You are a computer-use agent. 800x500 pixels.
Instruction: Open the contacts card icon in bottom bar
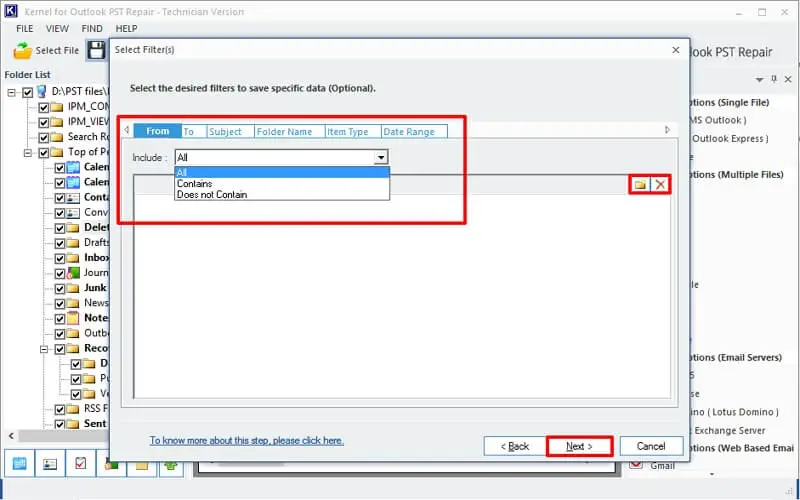pos(50,463)
